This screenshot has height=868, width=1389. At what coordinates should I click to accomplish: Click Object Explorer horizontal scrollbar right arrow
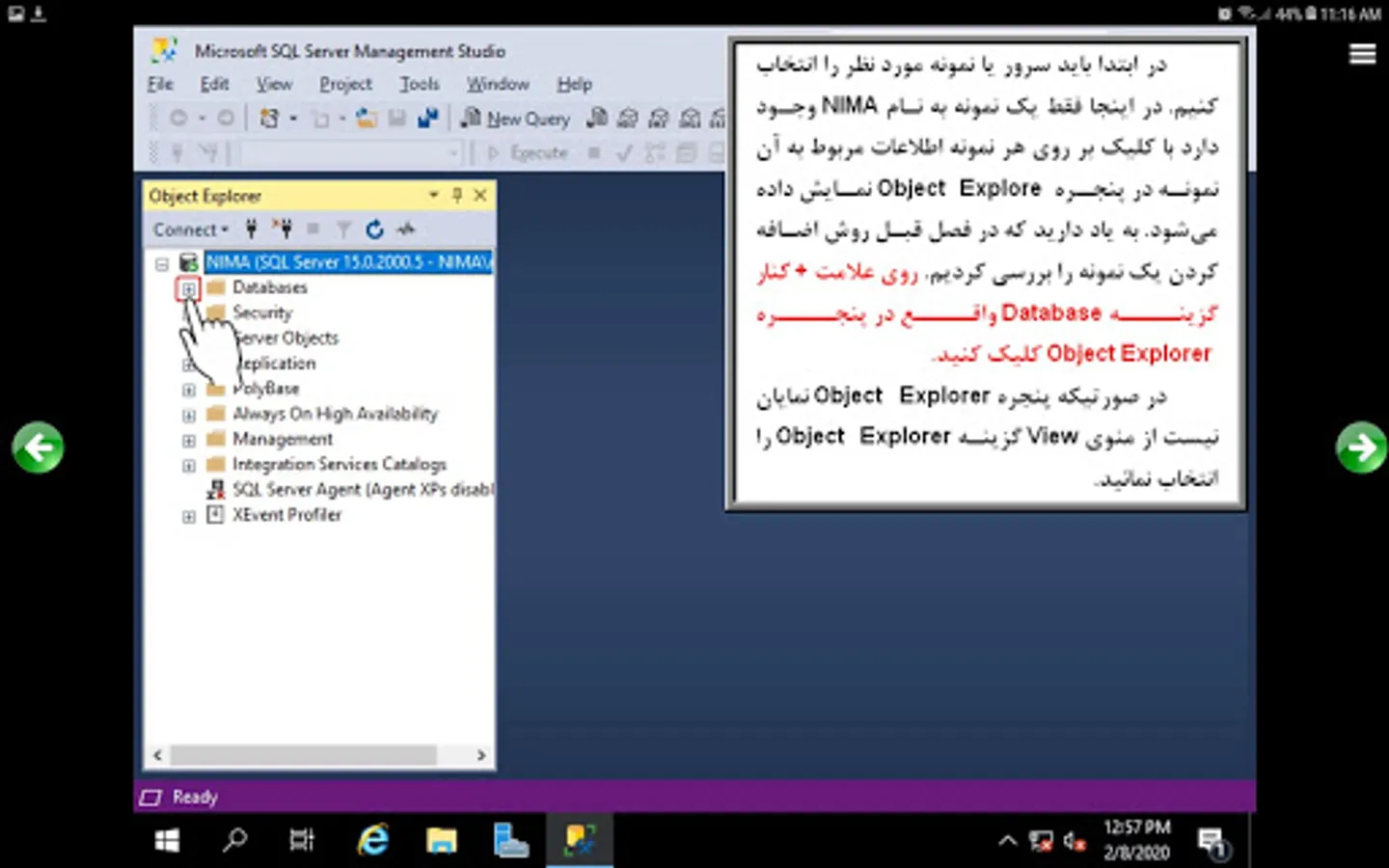(481, 755)
